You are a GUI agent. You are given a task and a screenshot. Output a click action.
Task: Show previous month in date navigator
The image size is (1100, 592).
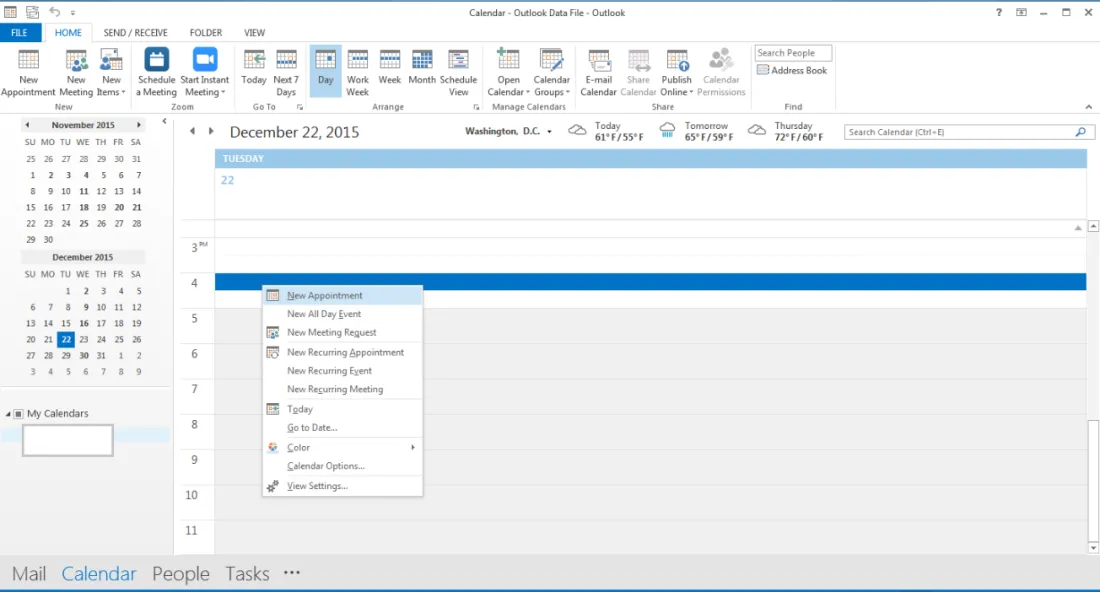click(27, 125)
